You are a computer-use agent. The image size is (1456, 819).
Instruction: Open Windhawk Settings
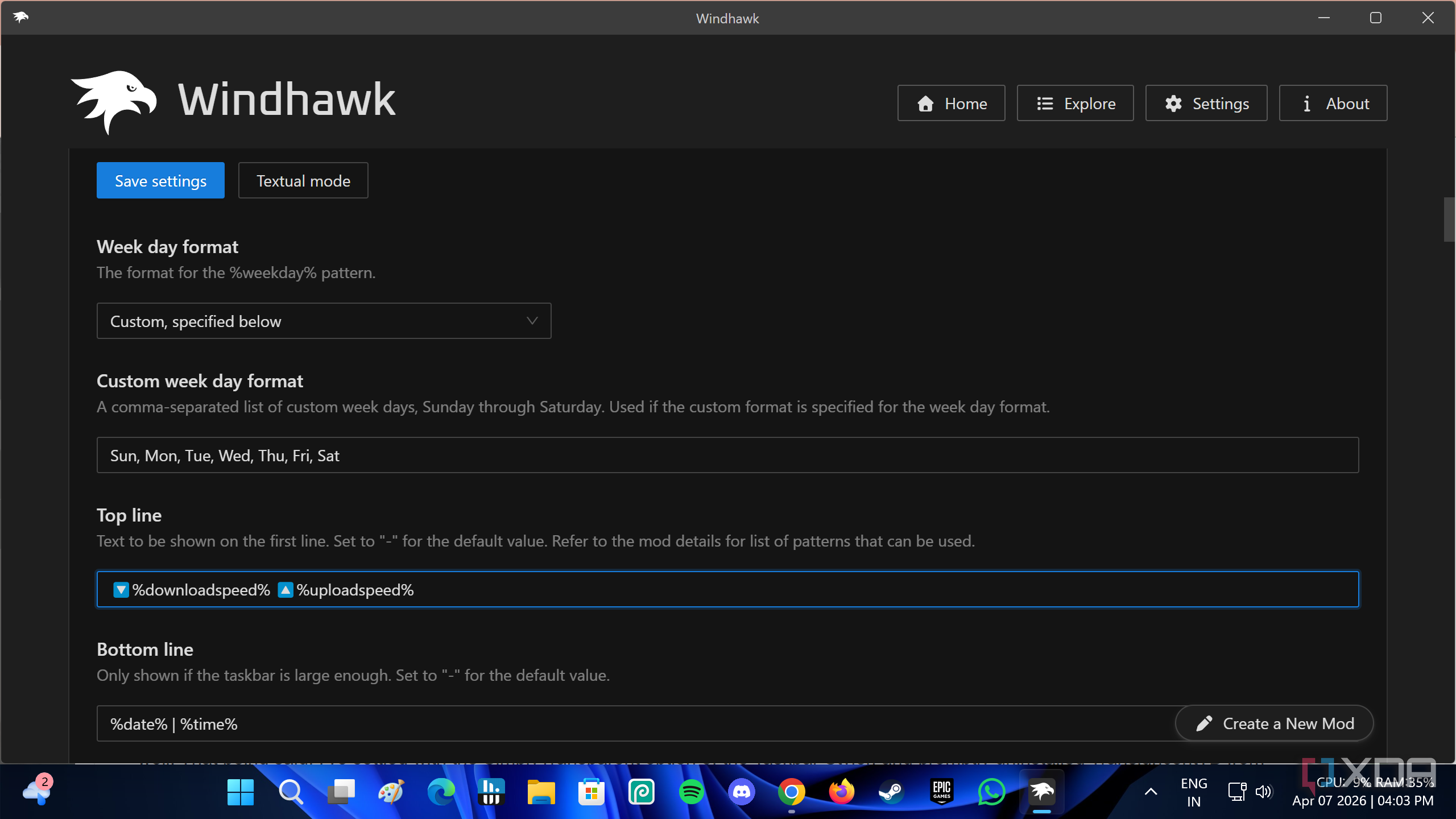tap(1206, 103)
